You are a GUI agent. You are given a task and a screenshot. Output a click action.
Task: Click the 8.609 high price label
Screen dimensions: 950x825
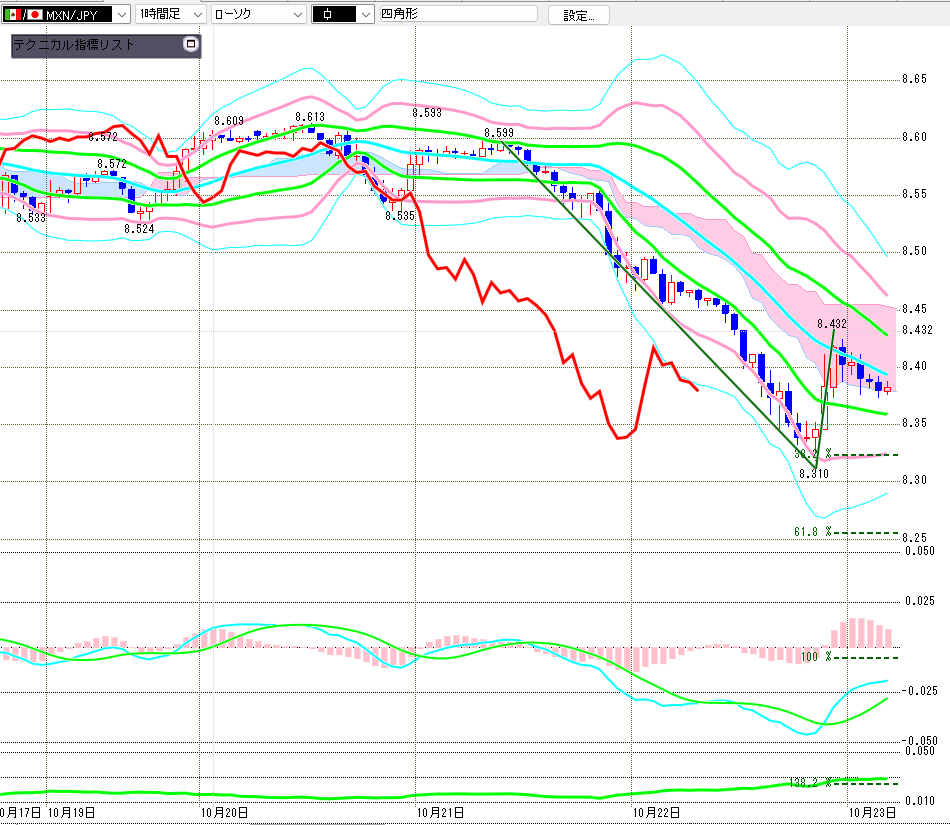[228, 121]
